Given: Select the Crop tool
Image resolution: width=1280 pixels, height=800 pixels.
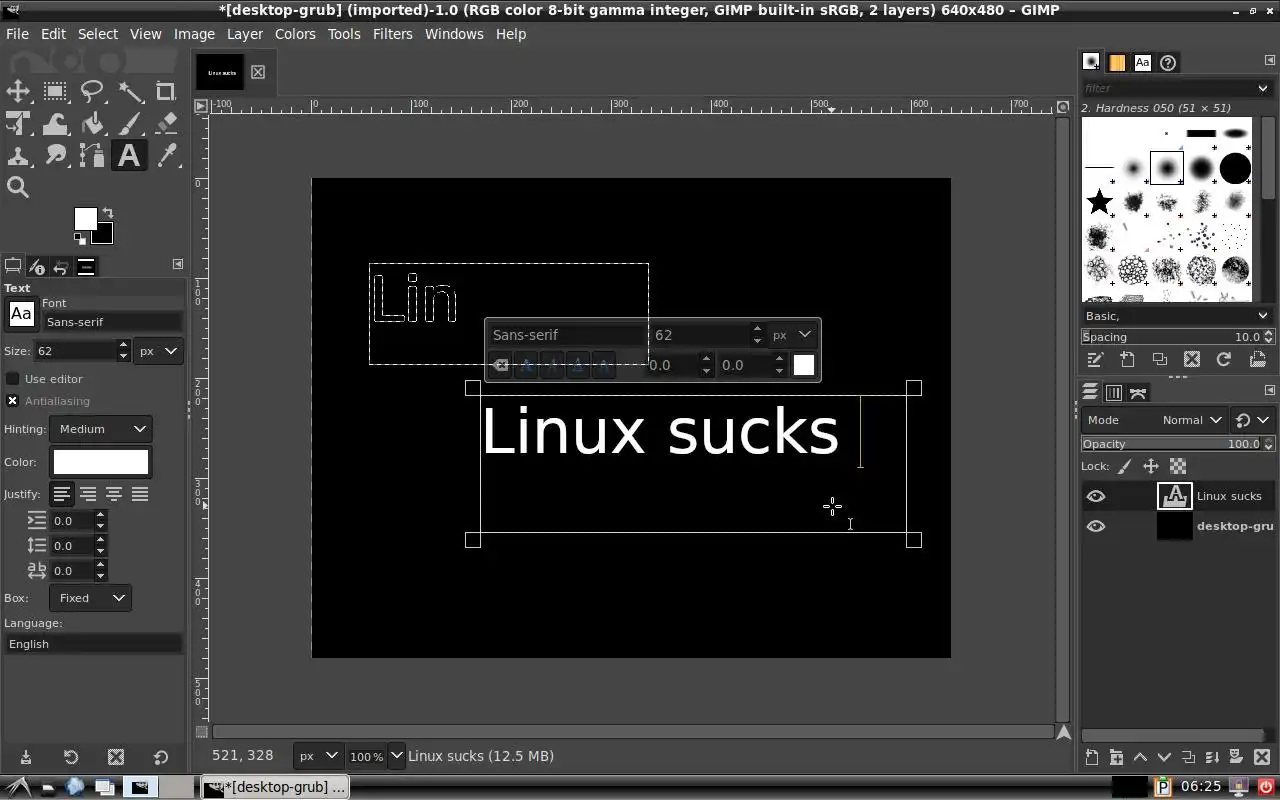Looking at the screenshot, I should pos(166,92).
